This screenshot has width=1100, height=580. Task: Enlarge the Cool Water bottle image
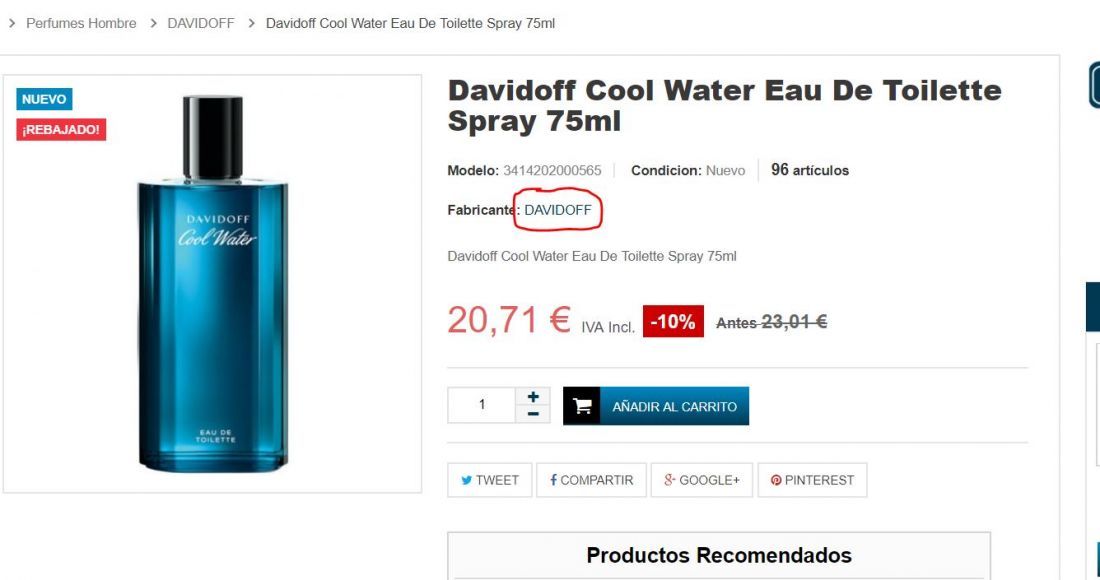(213, 283)
